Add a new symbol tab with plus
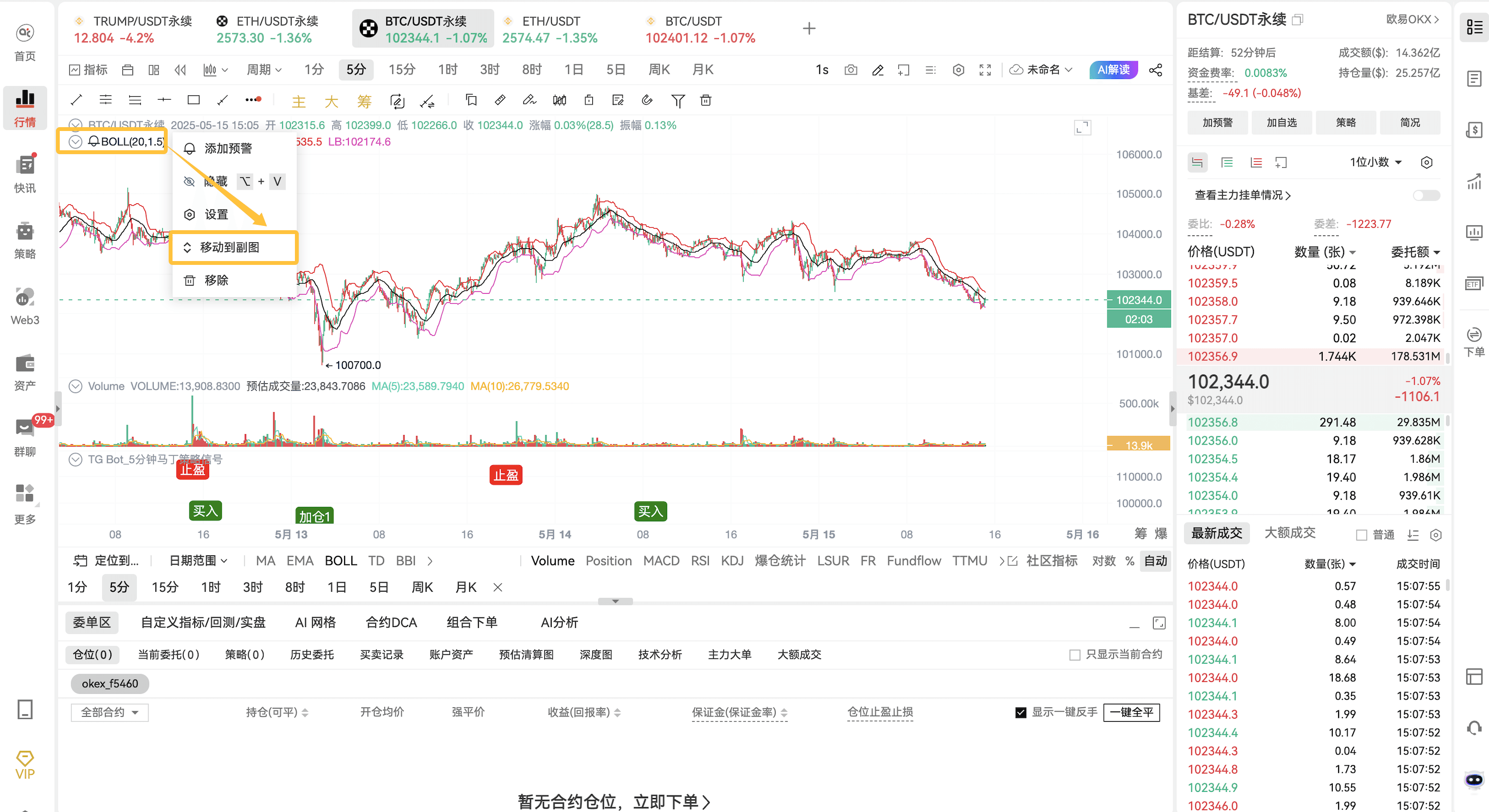The width and height of the screenshot is (1489, 812). (x=809, y=28)
